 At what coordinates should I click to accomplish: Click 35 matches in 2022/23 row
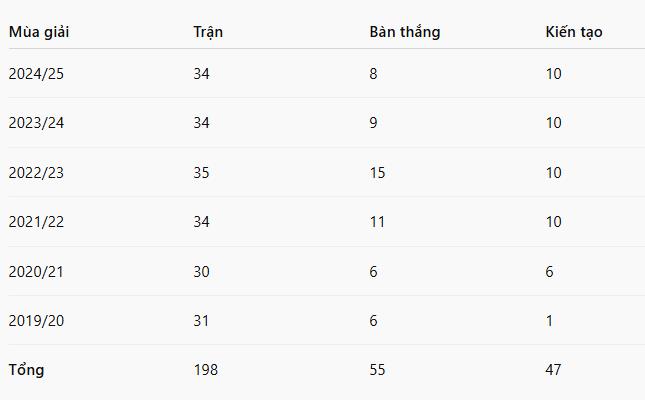point(202,172)
